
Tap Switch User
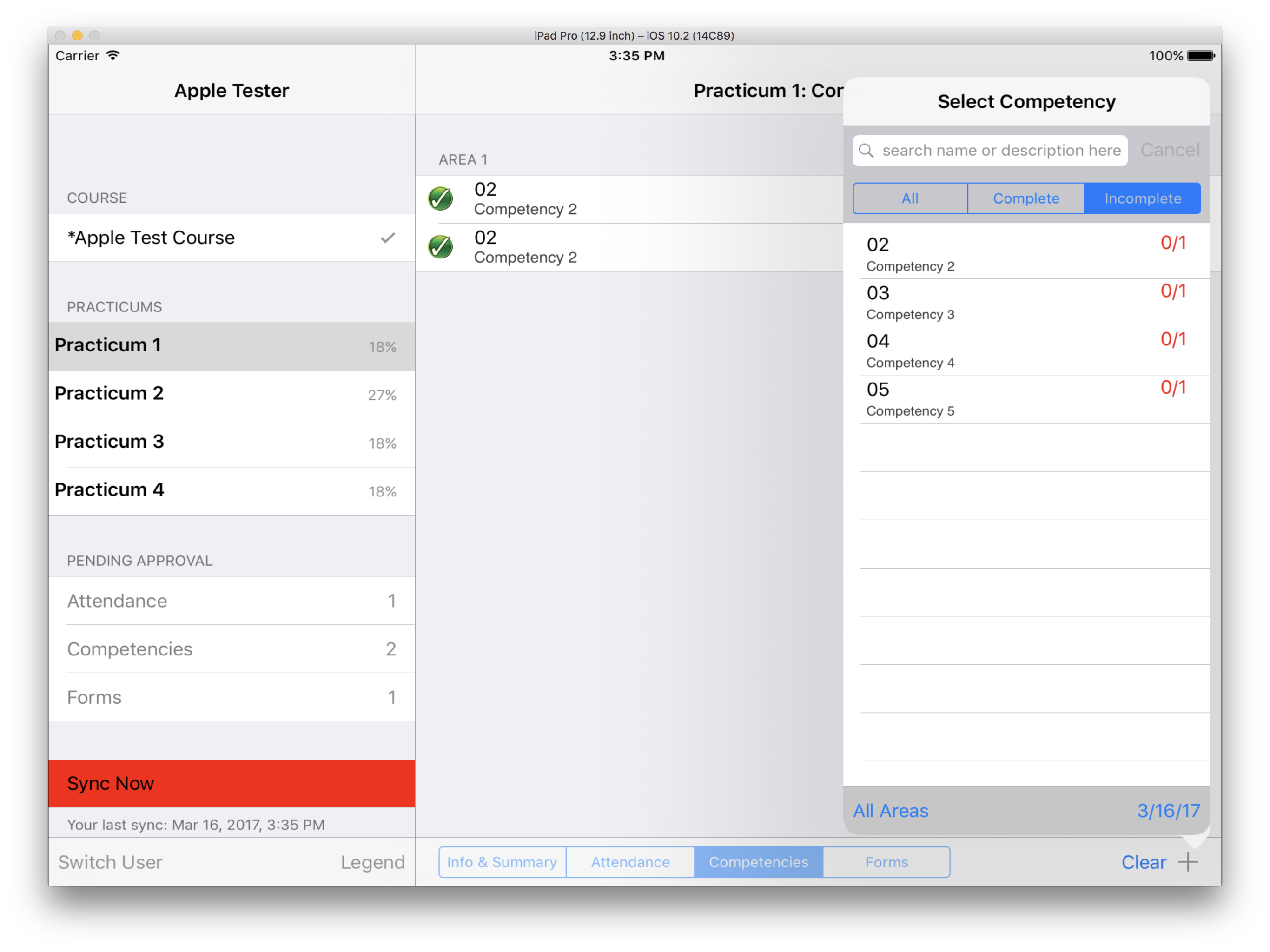coord(110,862)
